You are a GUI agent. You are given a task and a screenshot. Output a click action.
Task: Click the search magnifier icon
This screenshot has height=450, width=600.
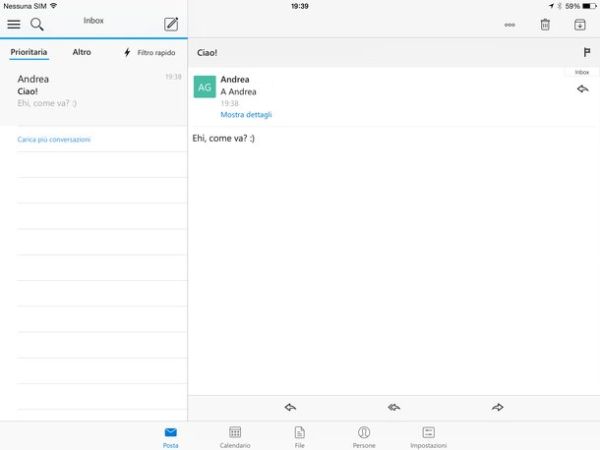[x=37, y=25]
